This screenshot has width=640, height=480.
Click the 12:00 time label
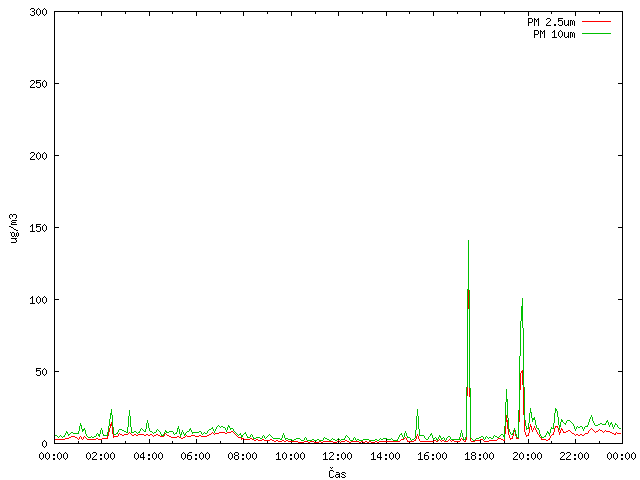(x=337, y=456)
